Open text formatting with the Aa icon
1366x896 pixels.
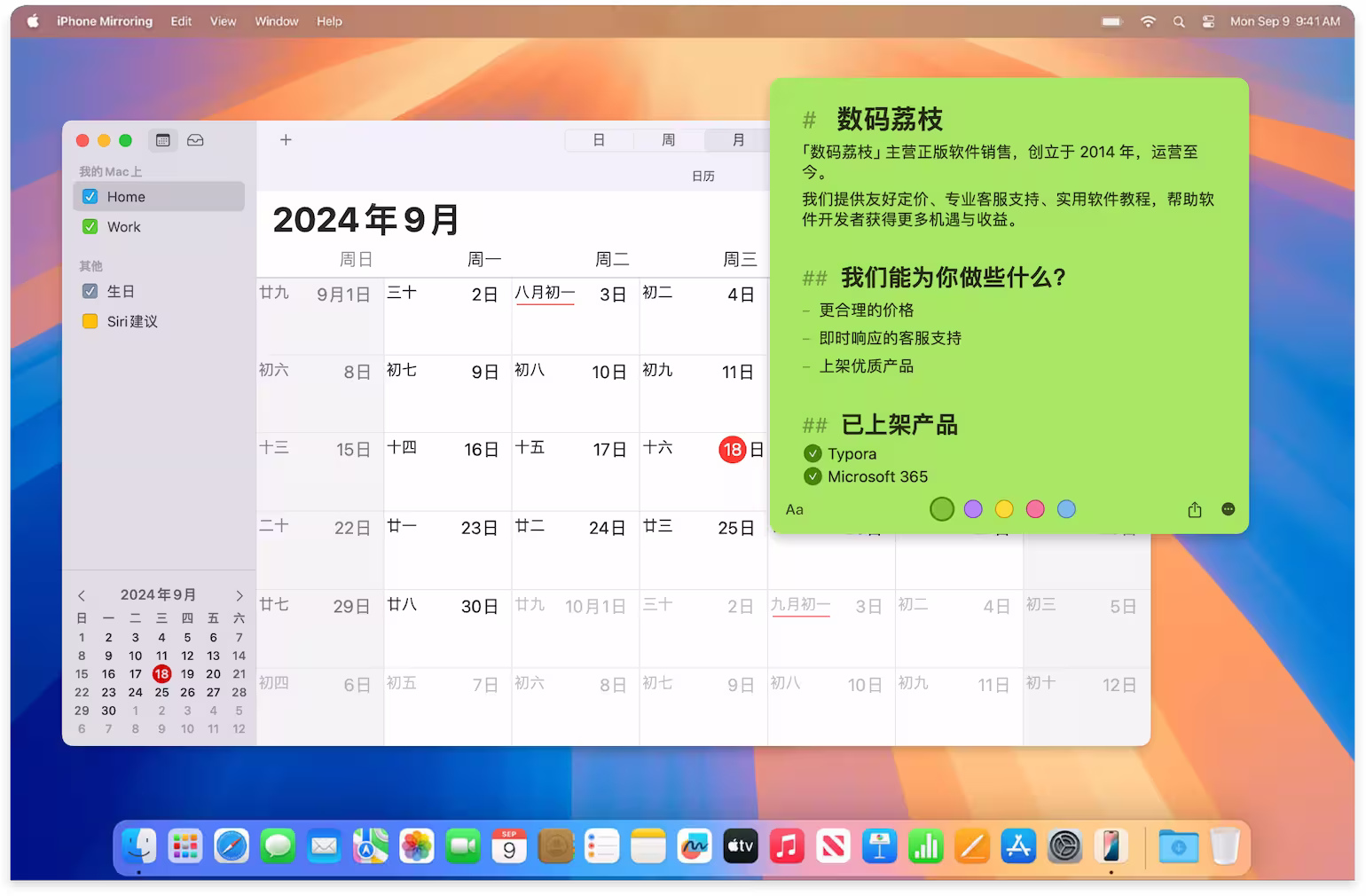(794, 509)
